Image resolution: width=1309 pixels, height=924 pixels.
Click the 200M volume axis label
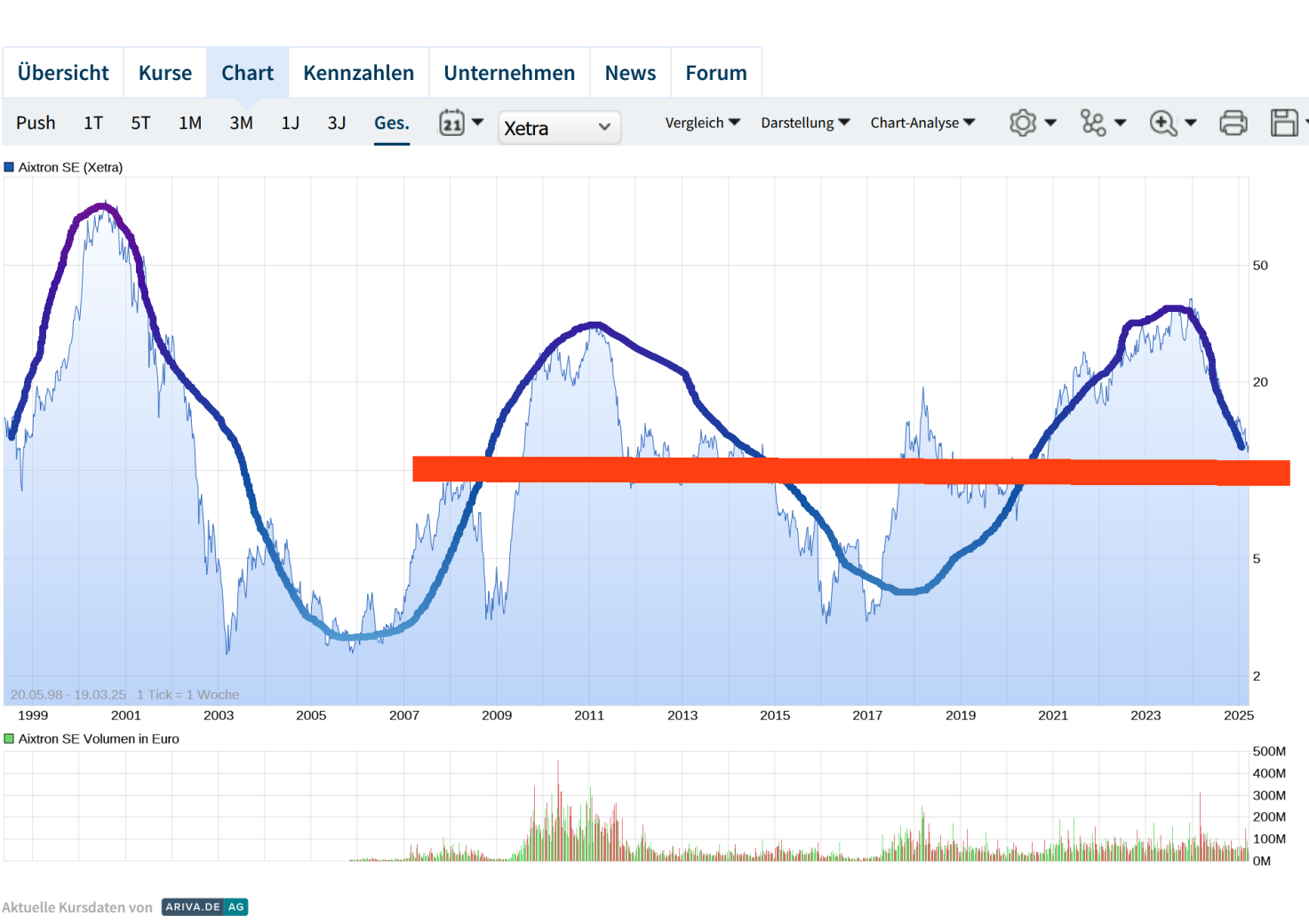click(x=1269, y=817)
